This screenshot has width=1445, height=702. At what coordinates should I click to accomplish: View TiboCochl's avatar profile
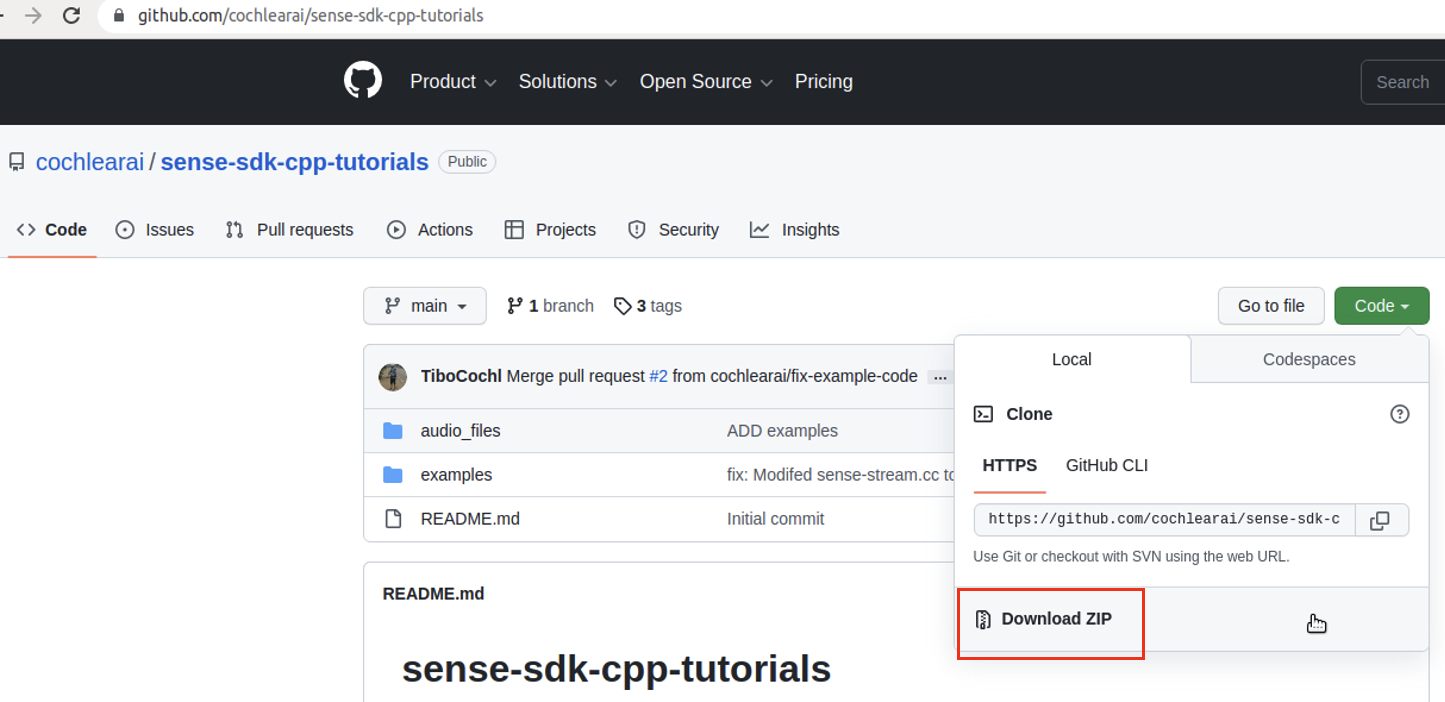[393, 377]
